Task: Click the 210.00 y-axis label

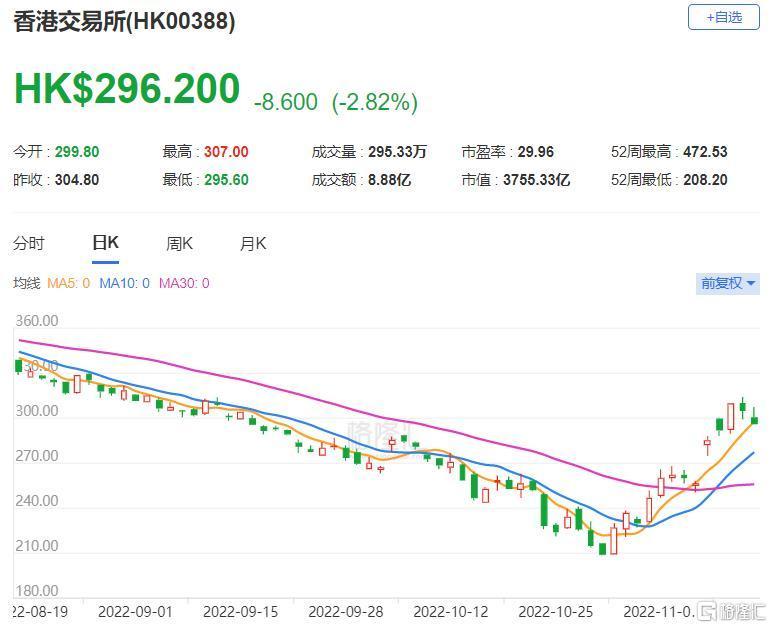Action: pyautogui.click(x=37, y=546)
